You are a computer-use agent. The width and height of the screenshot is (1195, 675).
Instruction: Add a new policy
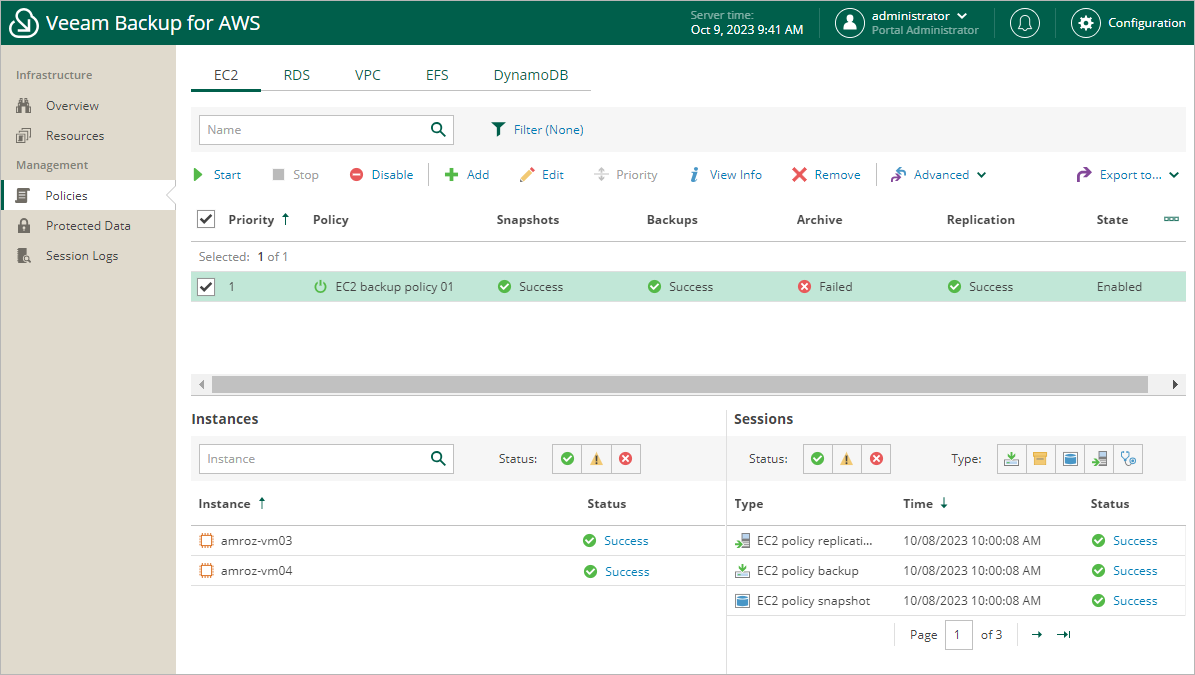tap(466, 174)
